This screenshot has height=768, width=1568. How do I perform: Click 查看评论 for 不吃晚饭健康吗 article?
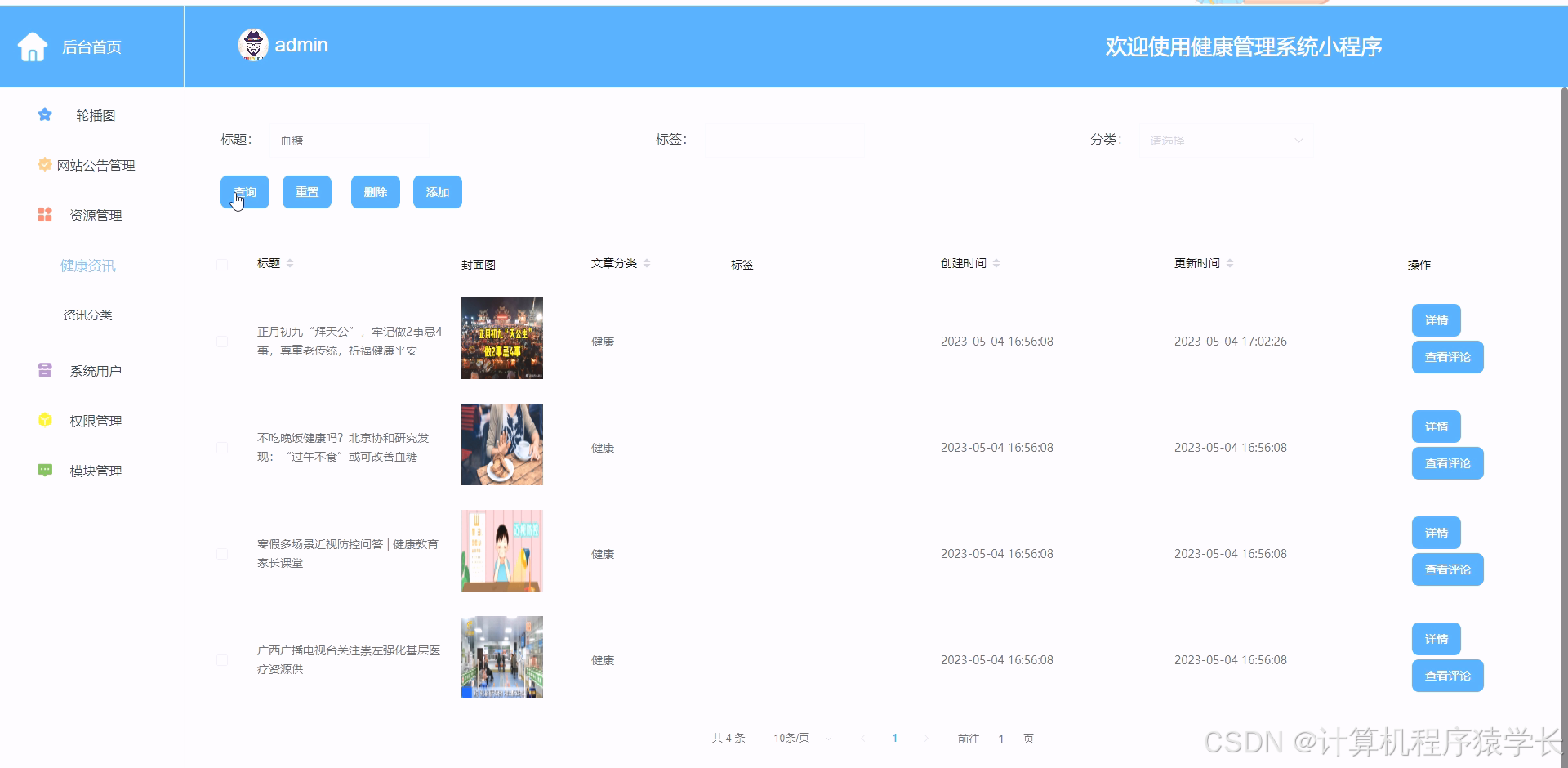(1448, 463)
